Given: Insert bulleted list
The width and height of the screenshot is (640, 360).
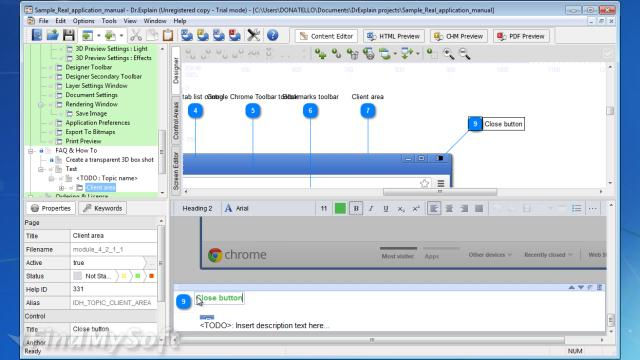Looking at the screenshot, I should click(576, 209).
